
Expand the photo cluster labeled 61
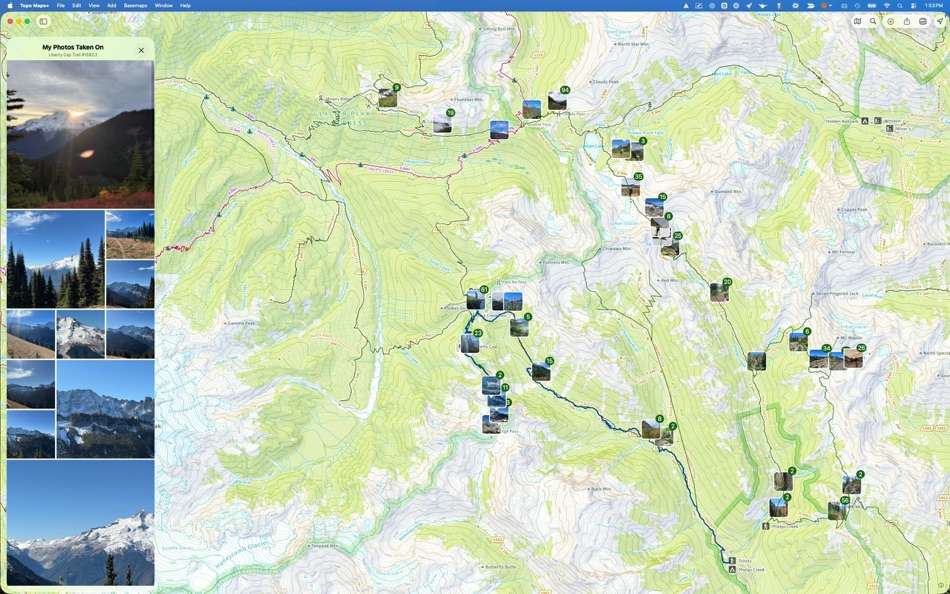pyautogui.click(x=485, y=289)
